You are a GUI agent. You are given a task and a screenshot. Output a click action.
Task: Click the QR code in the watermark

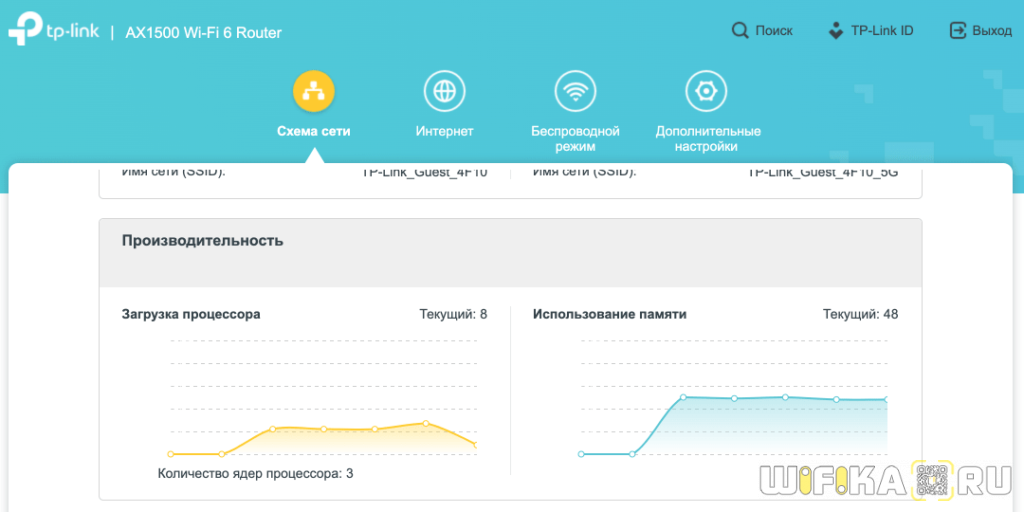pos(930,481)
